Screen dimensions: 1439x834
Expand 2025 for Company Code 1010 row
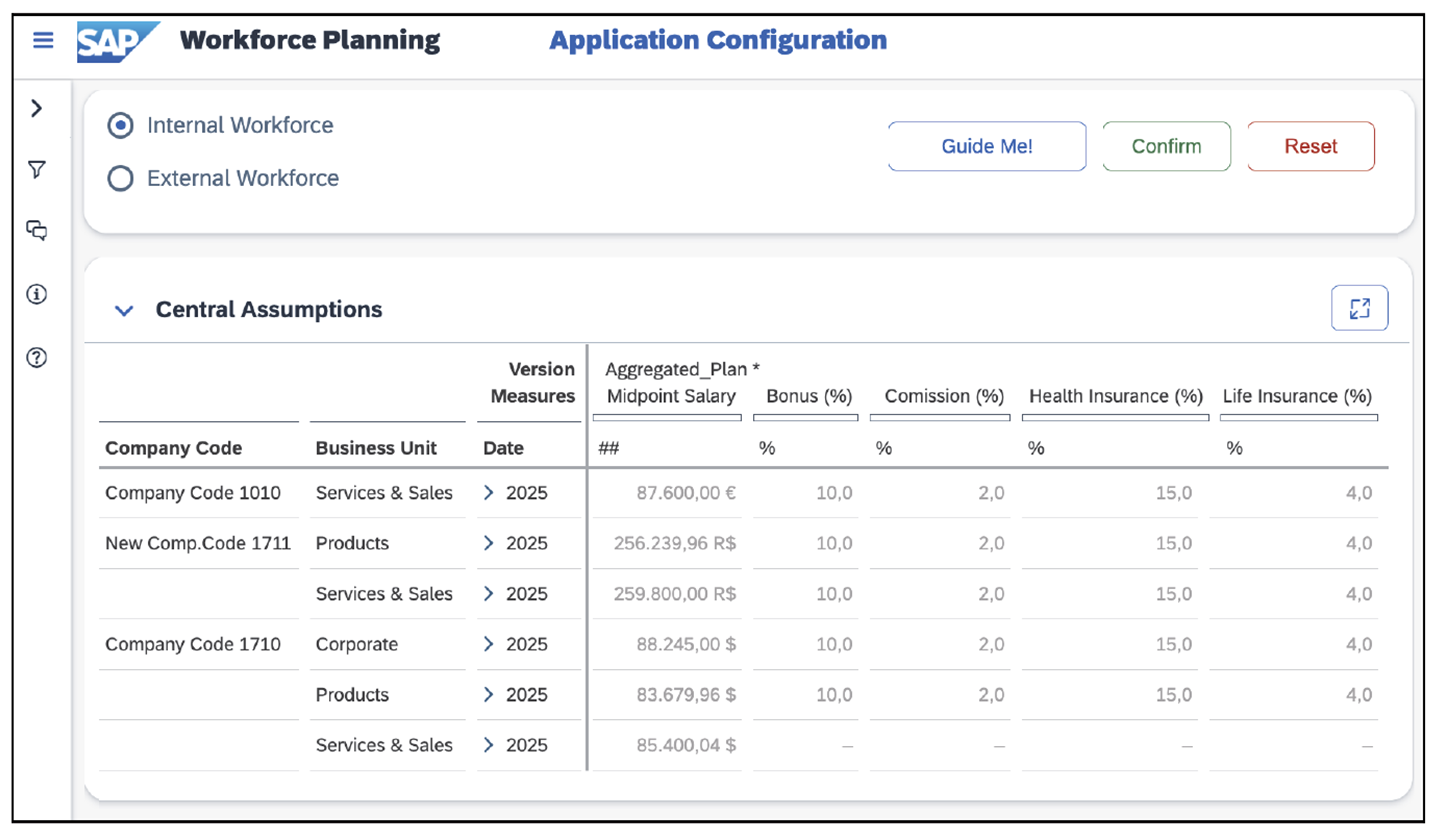[x=489, y=493]
